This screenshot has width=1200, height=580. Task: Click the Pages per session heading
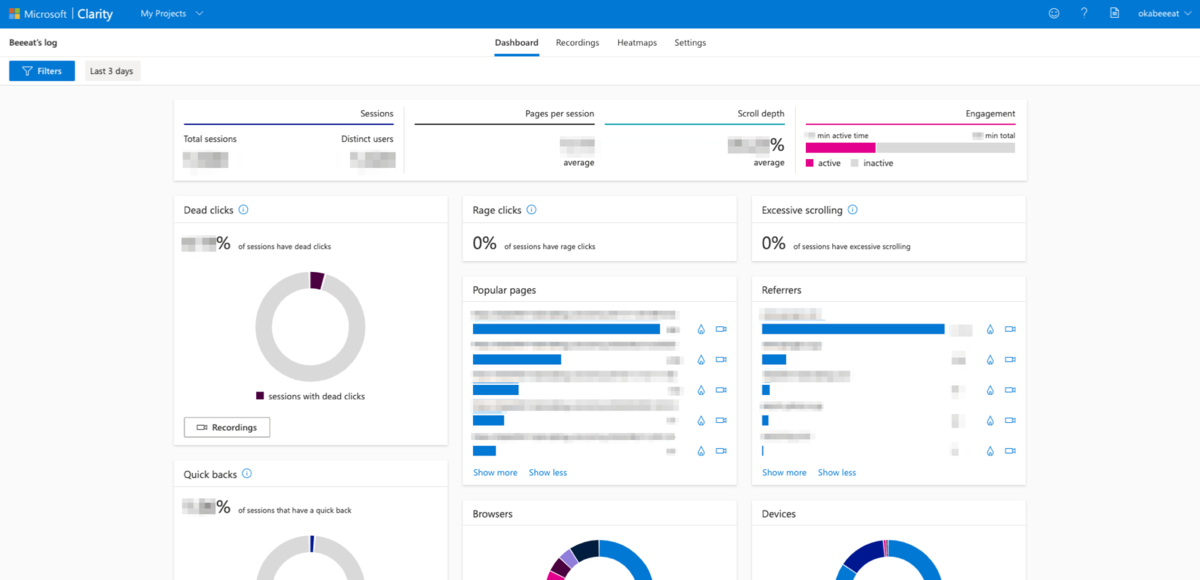[x=559, y=114]
